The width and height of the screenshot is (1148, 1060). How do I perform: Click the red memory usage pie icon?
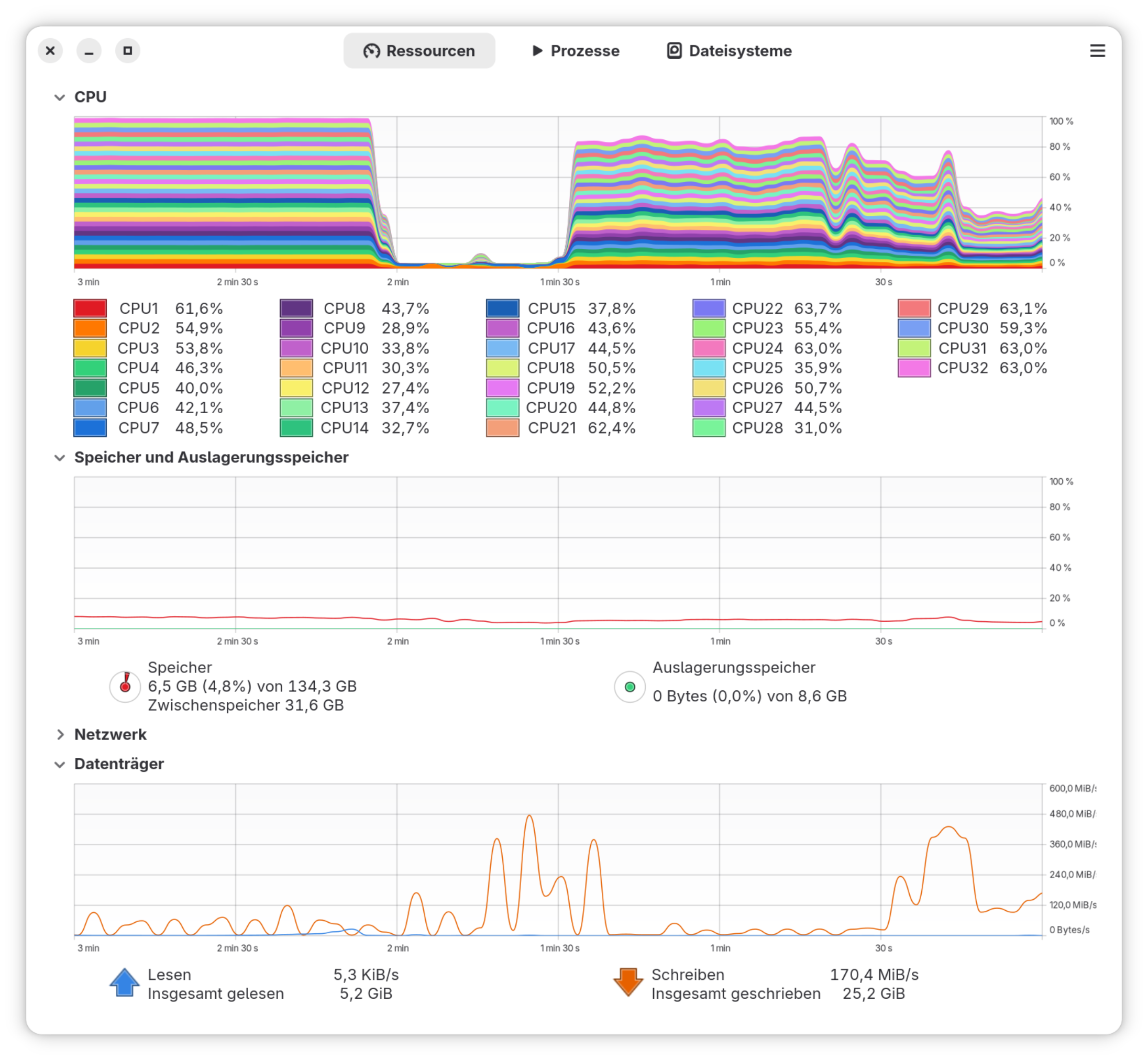[125, 686]
